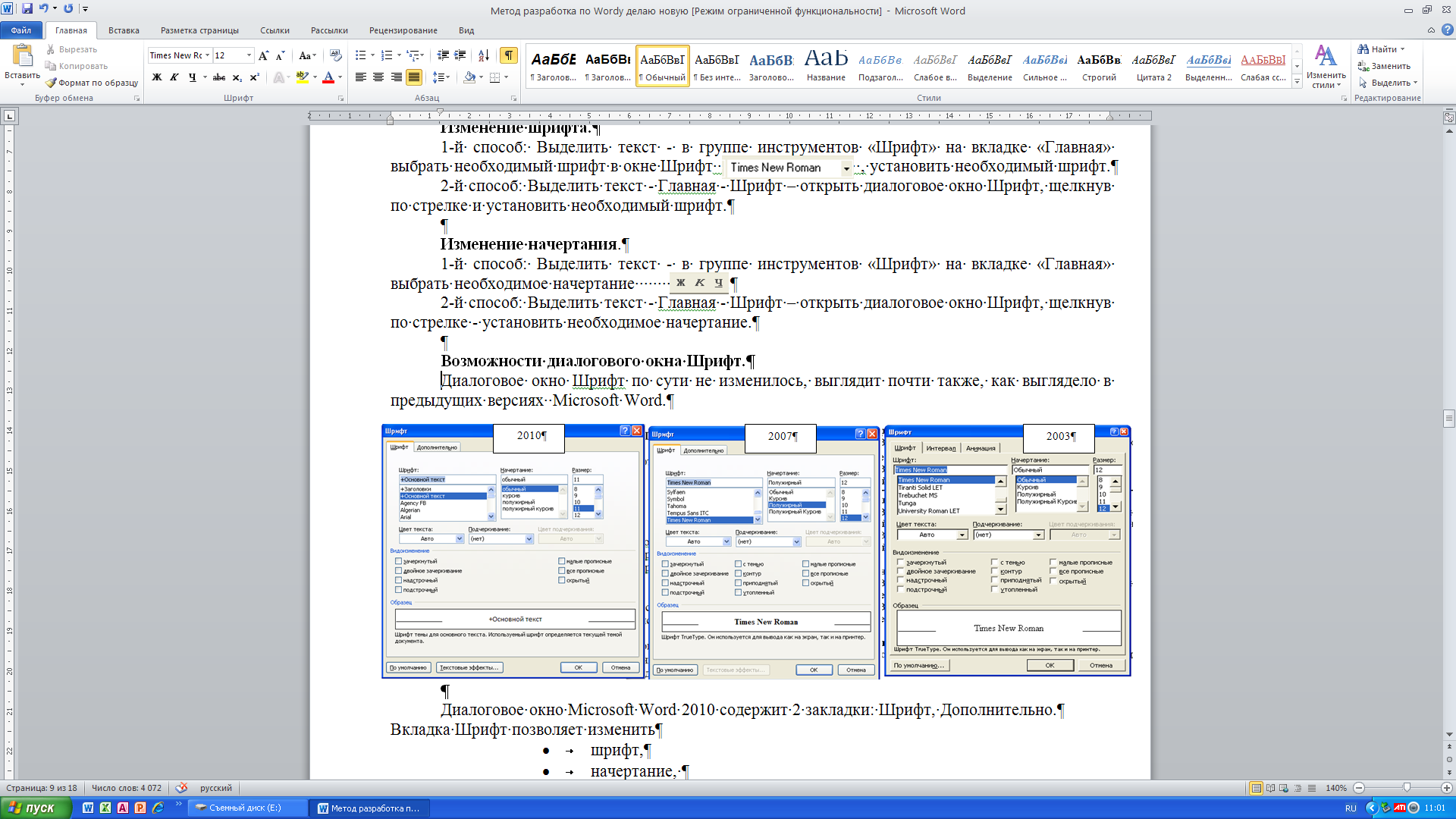Switch to Draft view in status bar
This screenshot has width=1456, height=819.
[1312, 788]
